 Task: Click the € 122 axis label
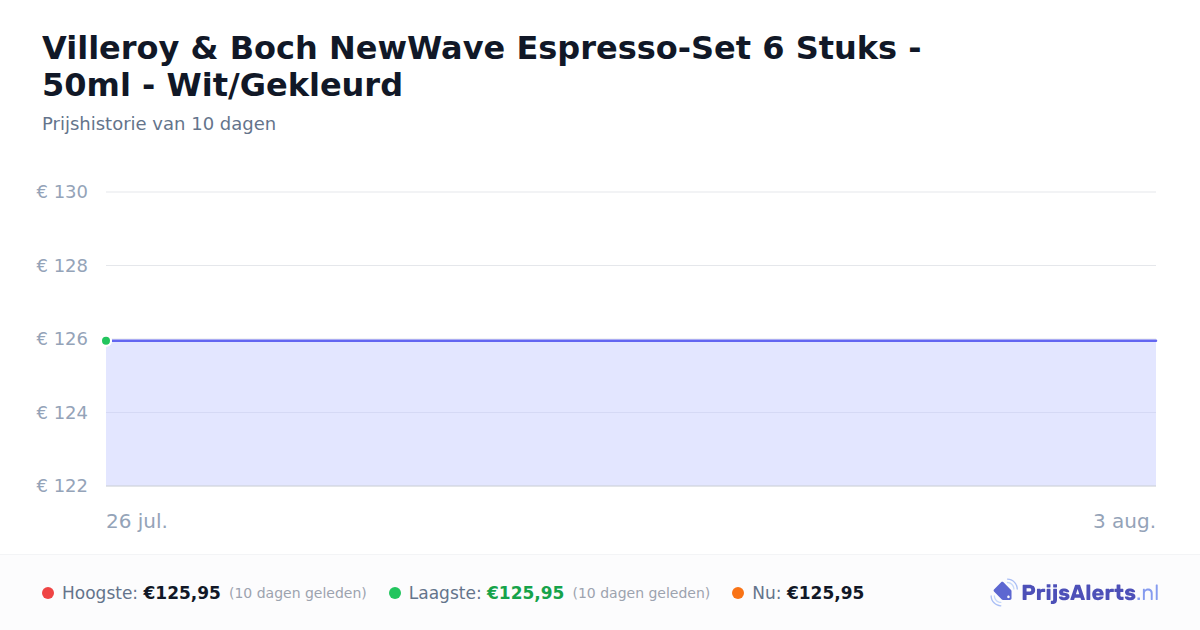coord(62,486)
